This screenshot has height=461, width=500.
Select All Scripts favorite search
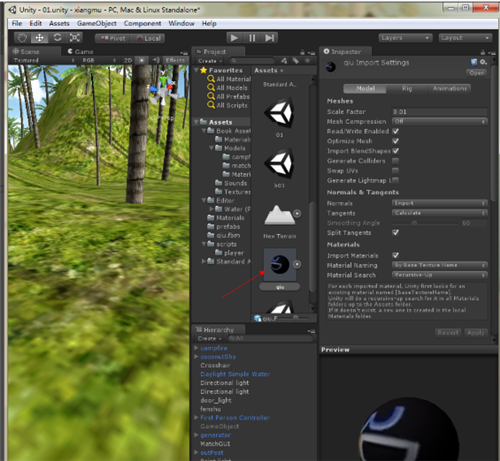pyautogui.click(x=227, y=105)
